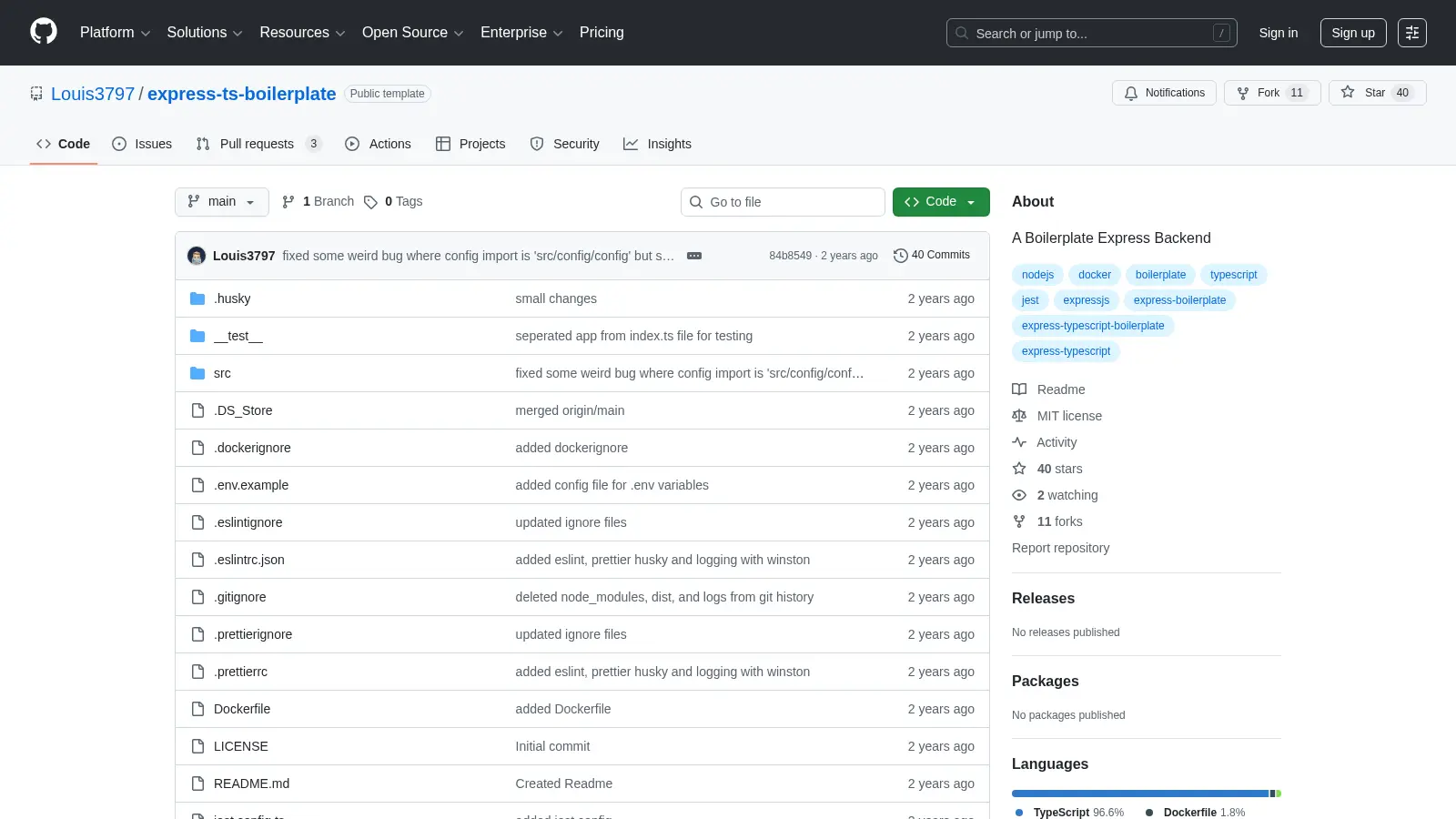This screenshot has width=1456, height=819.
Task: Open the Solutions dropdown menu
Action: [x=205, y=33]
